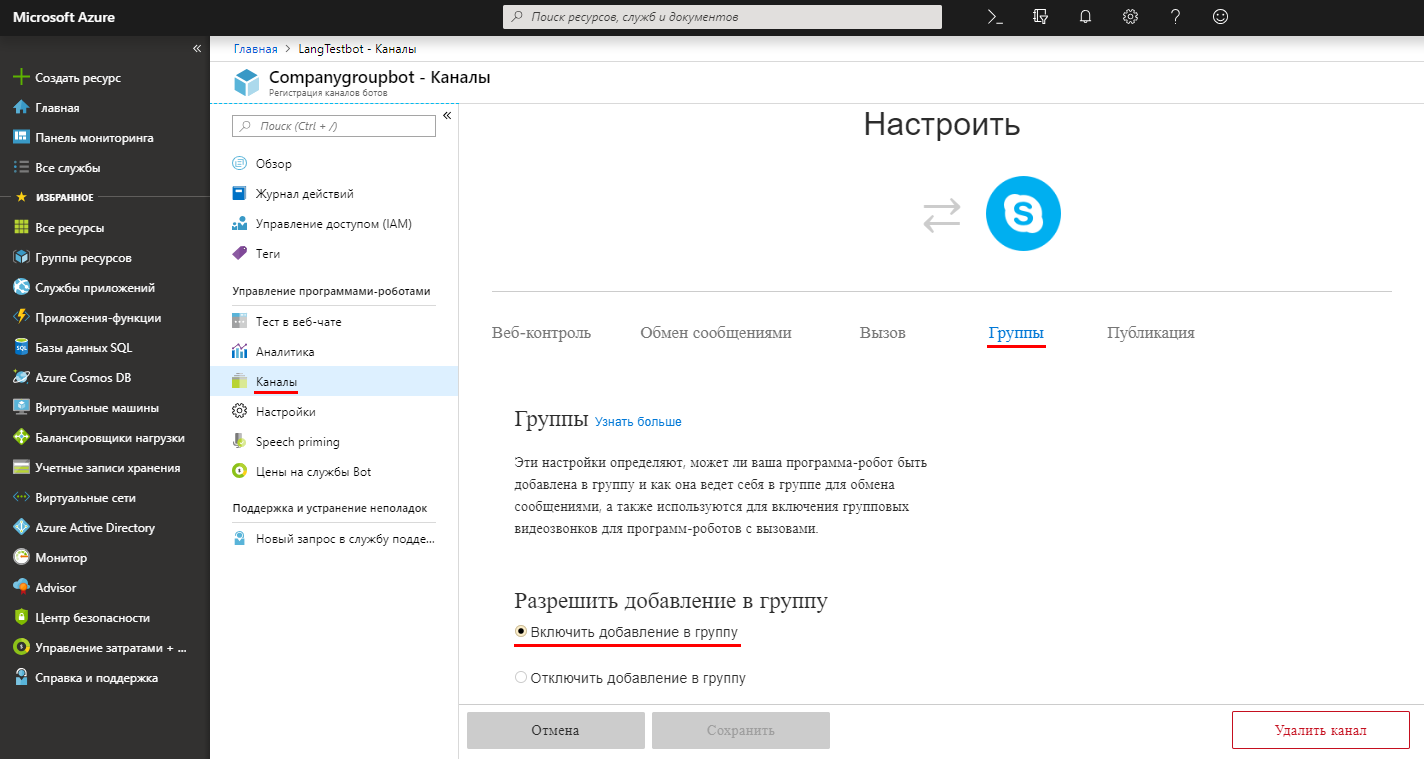Open help question mark icon

pos(1175,17)
